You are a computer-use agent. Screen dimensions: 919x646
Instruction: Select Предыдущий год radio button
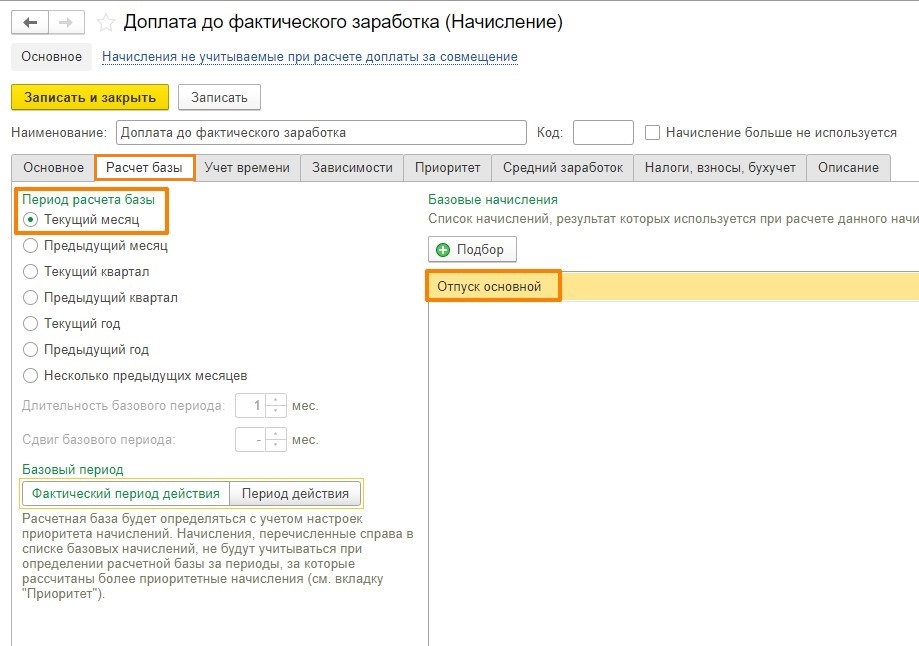point(30,349)
